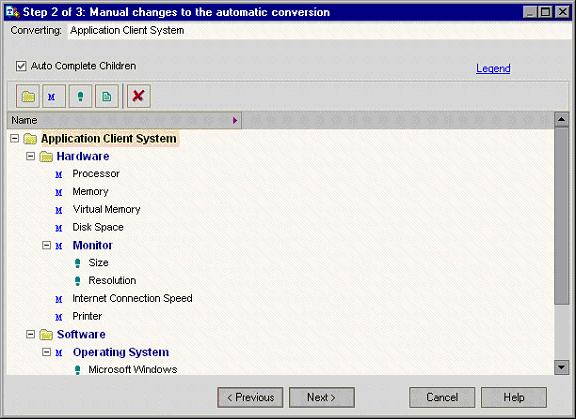Click the teal step toolbar icon
The height and width of the screenshot is (420, 576).
coord(80,96)
